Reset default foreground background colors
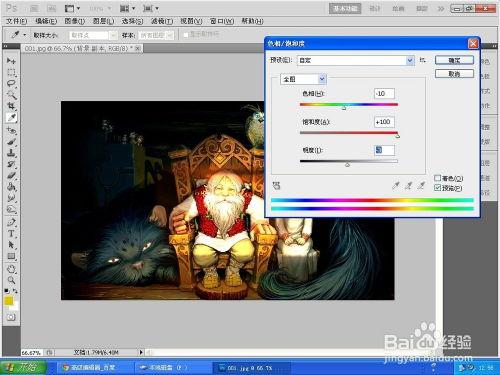The image size is (500, 375). click(6, 291)
